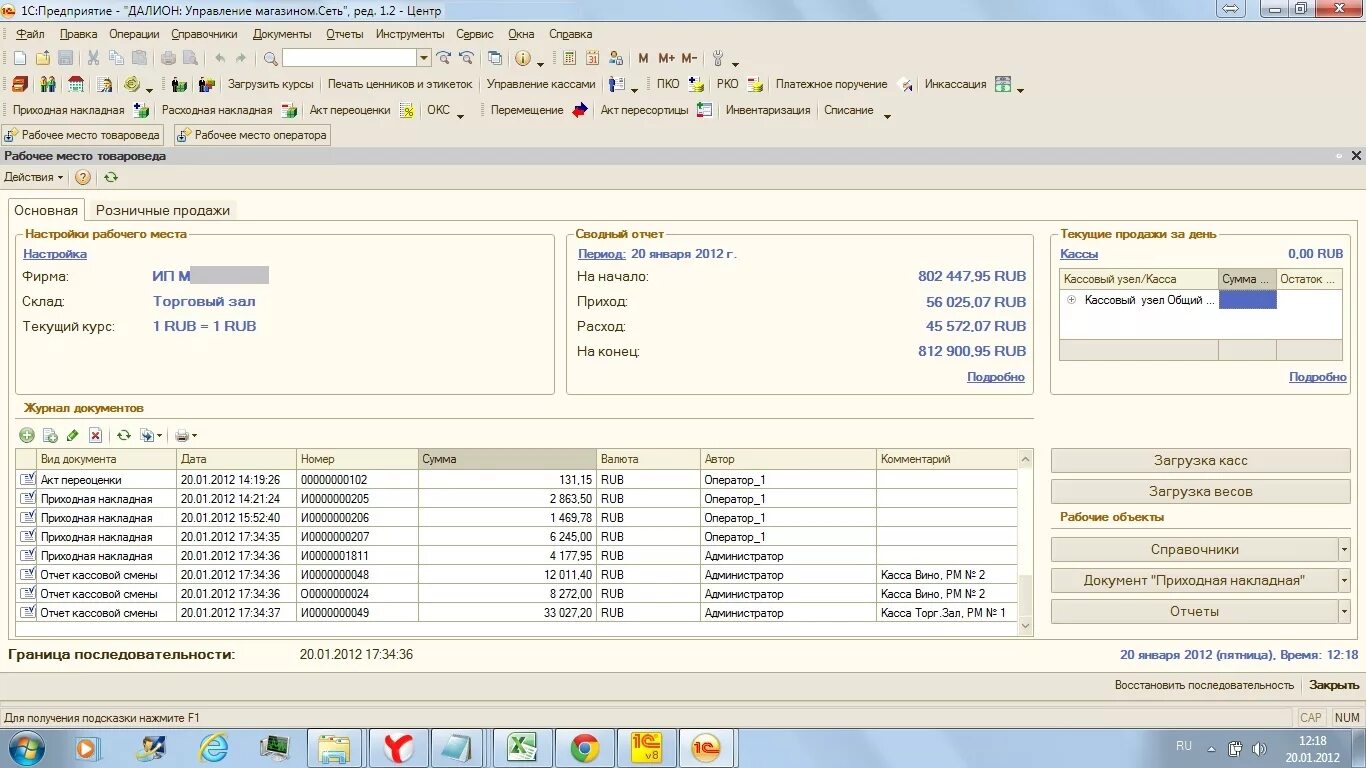Click the red X delete icon in the journal
The height and width of the screenshot is (768, 1366).
(95, 435)
